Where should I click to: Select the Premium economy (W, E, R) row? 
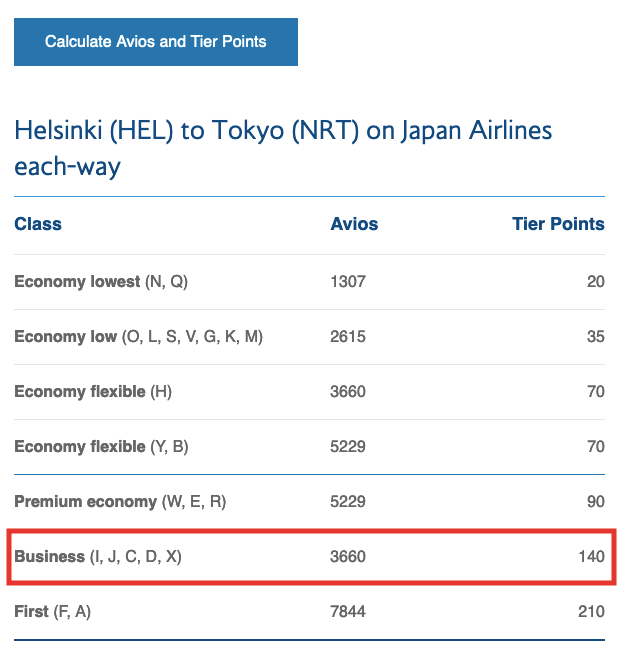tap(310, 502)
